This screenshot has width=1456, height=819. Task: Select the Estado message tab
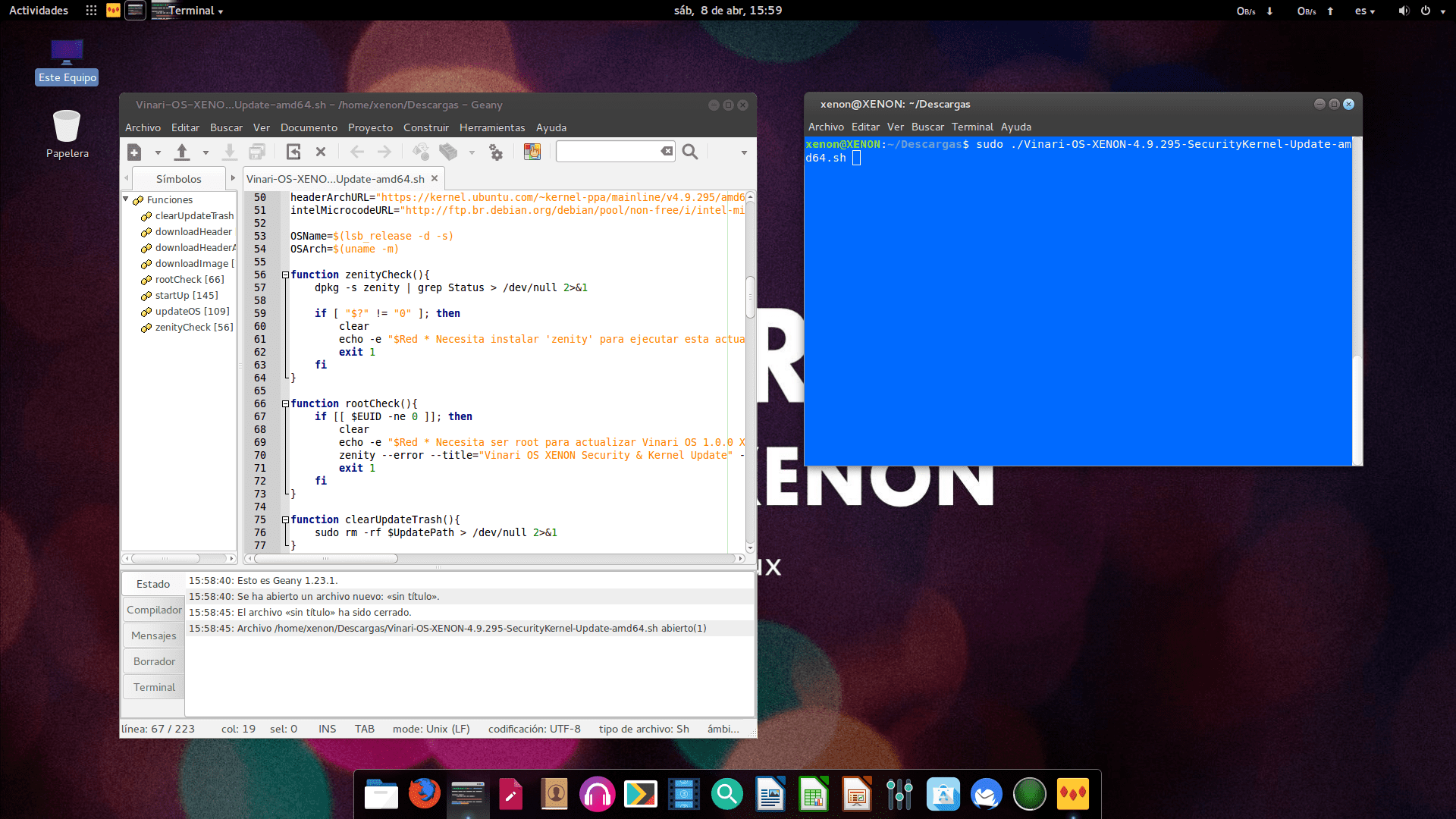click(153, 584)
